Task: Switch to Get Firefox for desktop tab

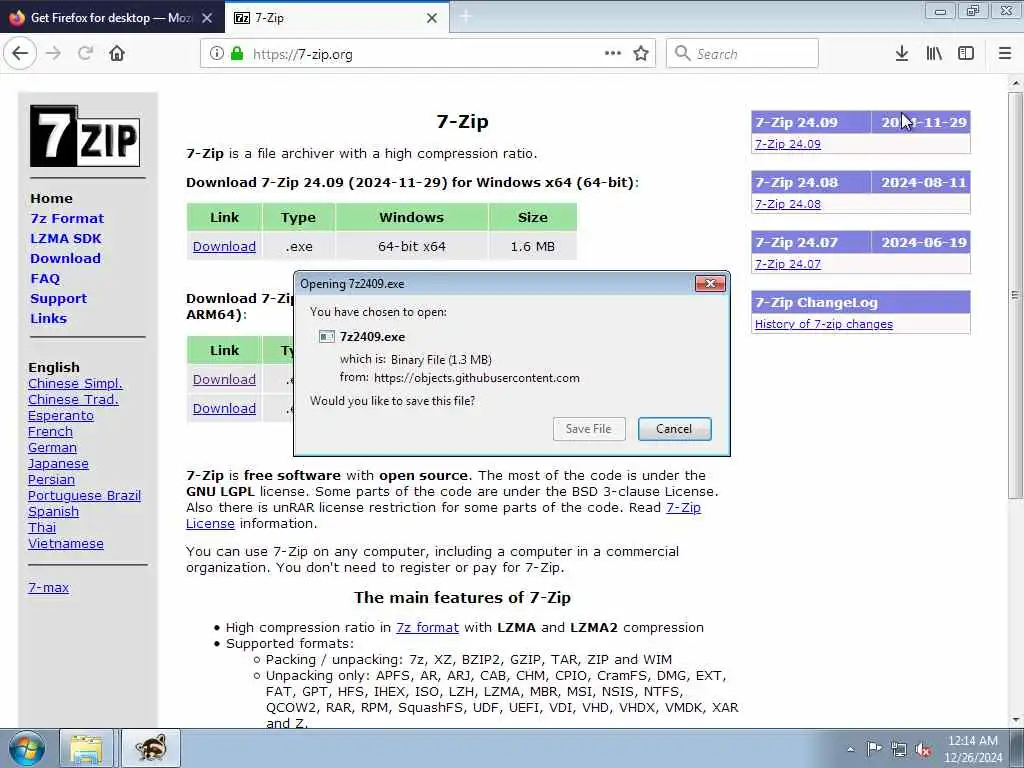Action: (112, 18)
